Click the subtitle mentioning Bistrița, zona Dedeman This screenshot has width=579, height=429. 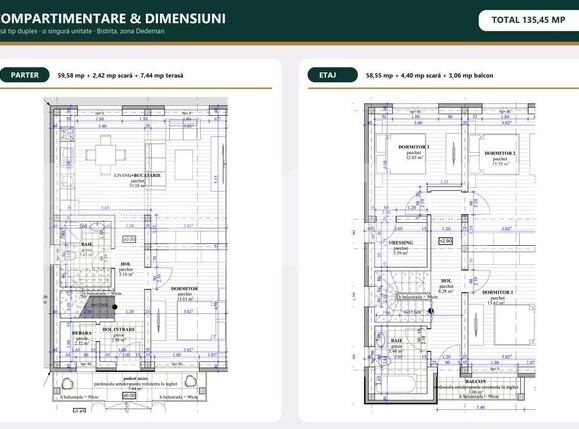click(82, 31)
